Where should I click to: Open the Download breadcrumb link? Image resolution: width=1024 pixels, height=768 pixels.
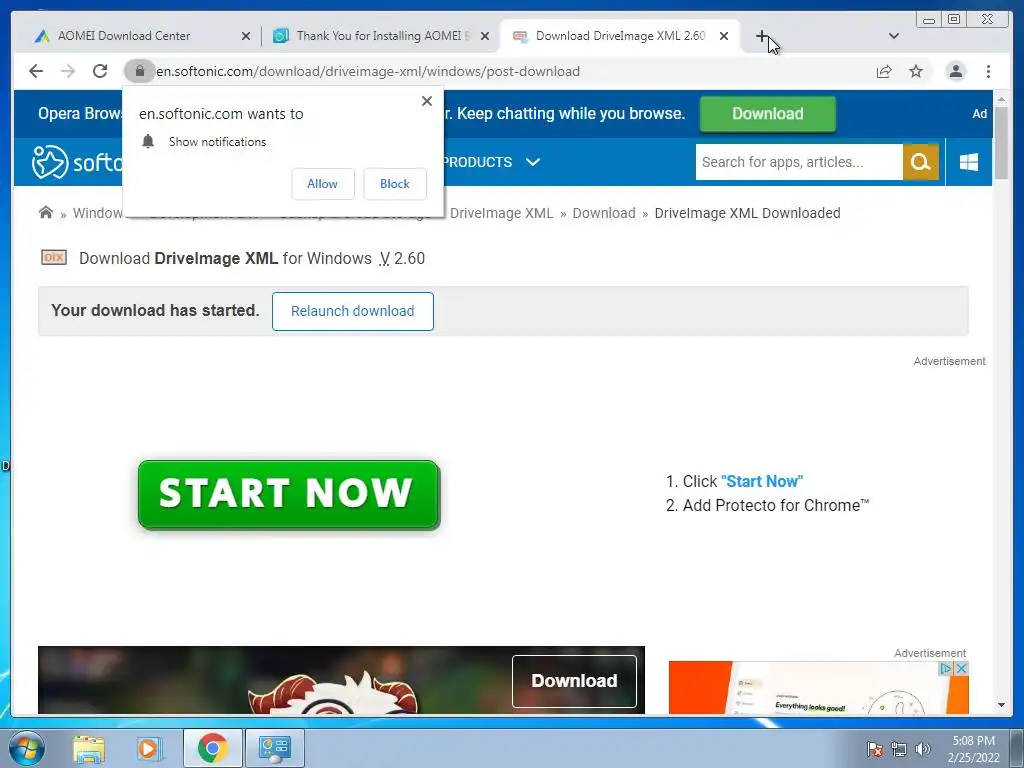click(603, 213)
